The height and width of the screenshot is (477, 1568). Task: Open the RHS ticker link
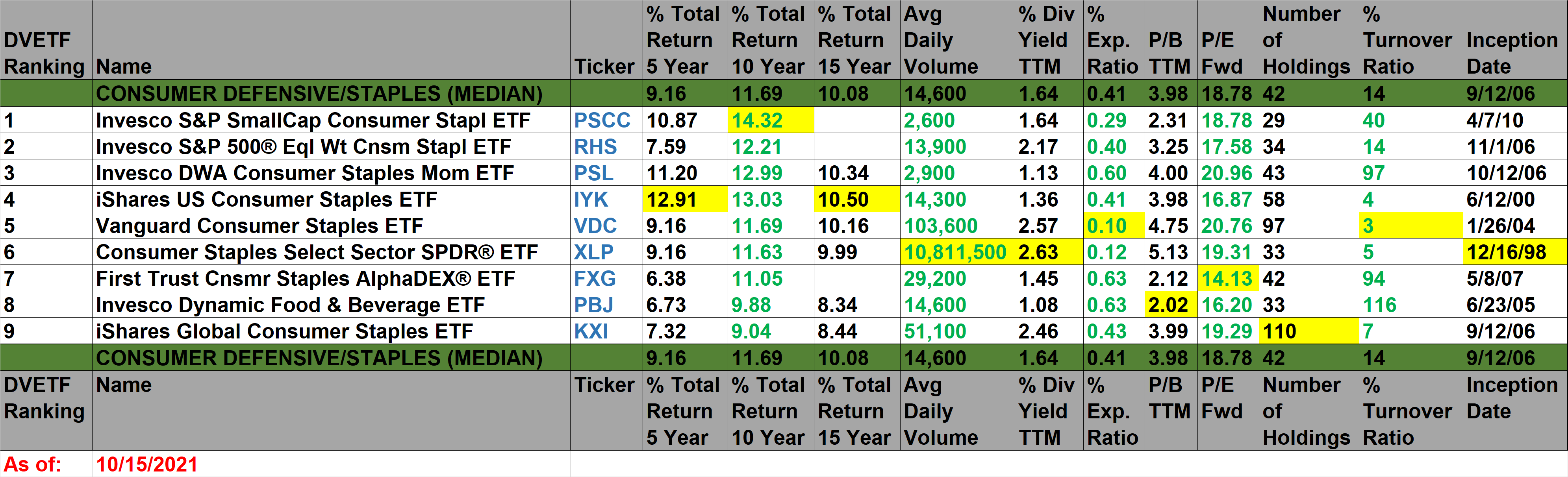coord(595,147)
